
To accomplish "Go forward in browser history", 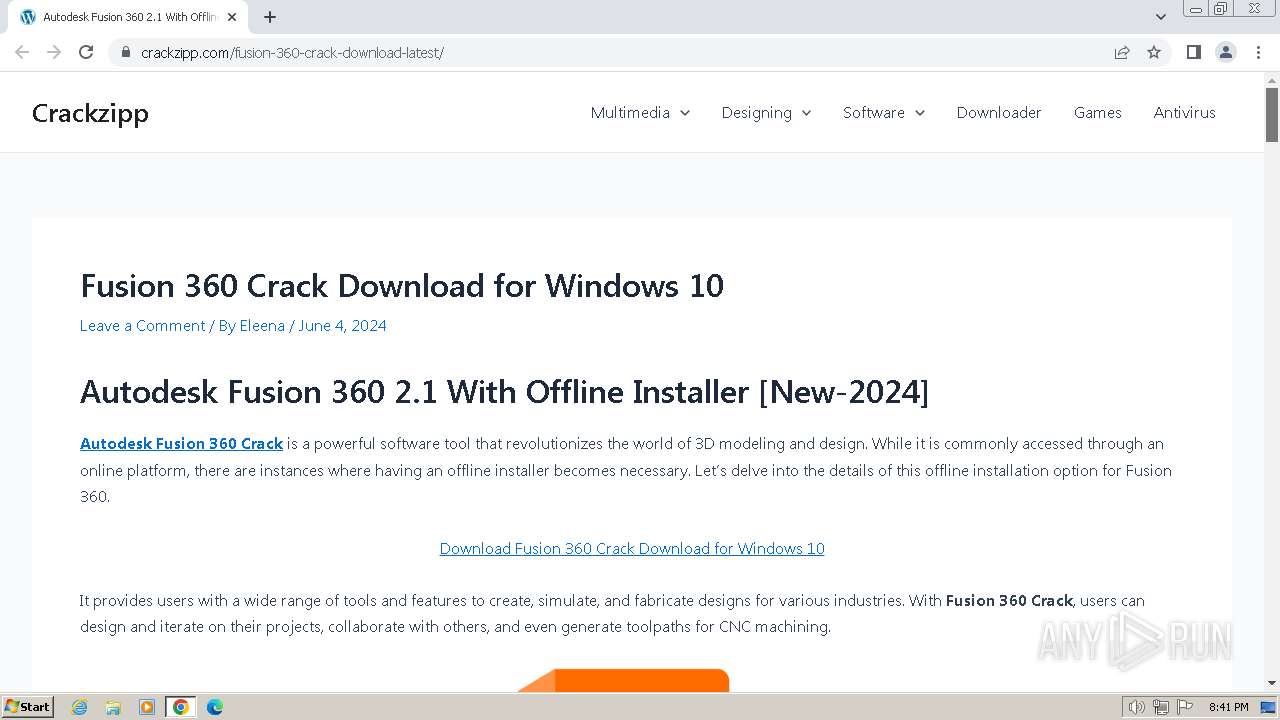I will pos(54,52).
